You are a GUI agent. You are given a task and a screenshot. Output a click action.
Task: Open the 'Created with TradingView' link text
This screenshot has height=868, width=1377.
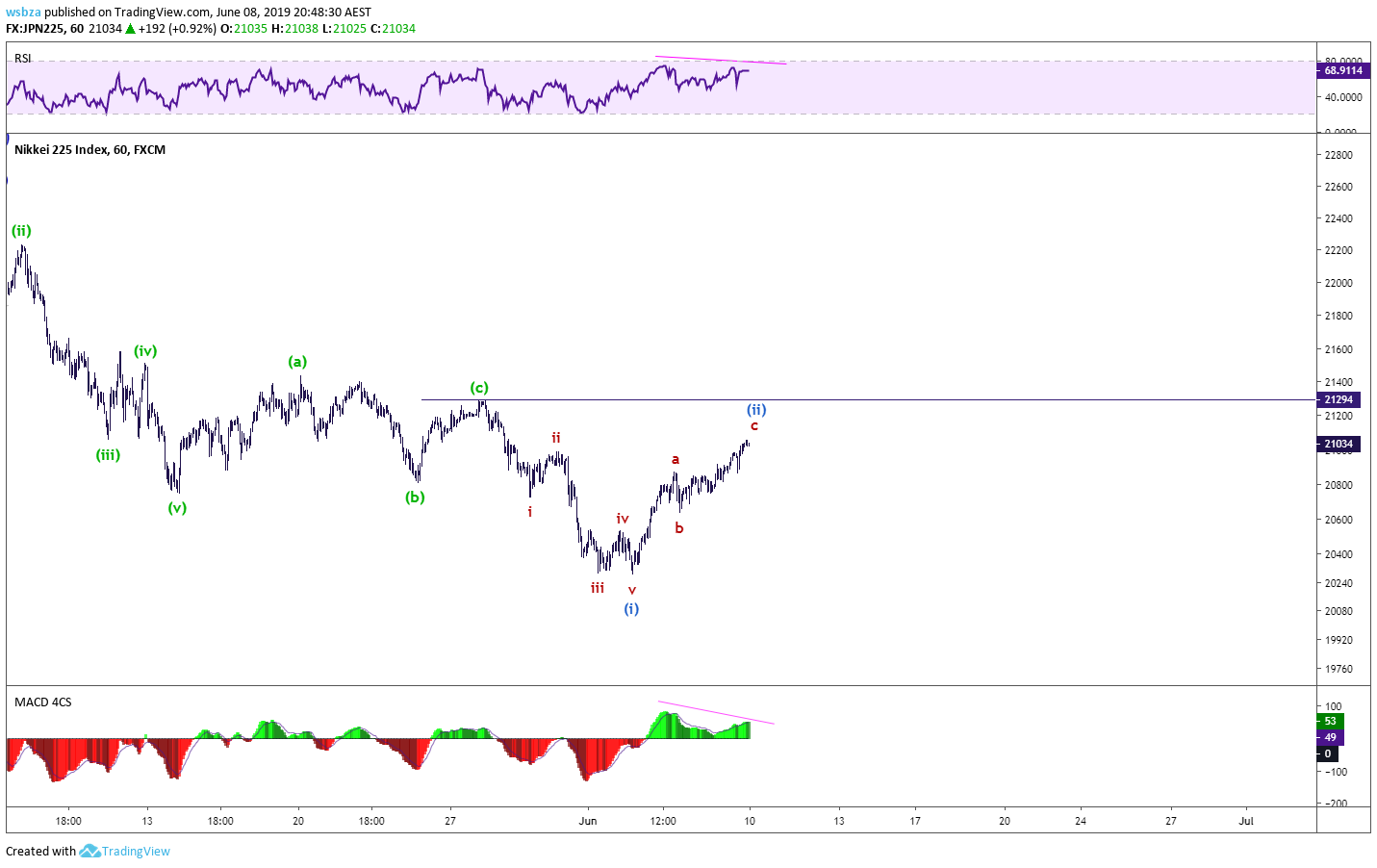(x=88, y=851)
